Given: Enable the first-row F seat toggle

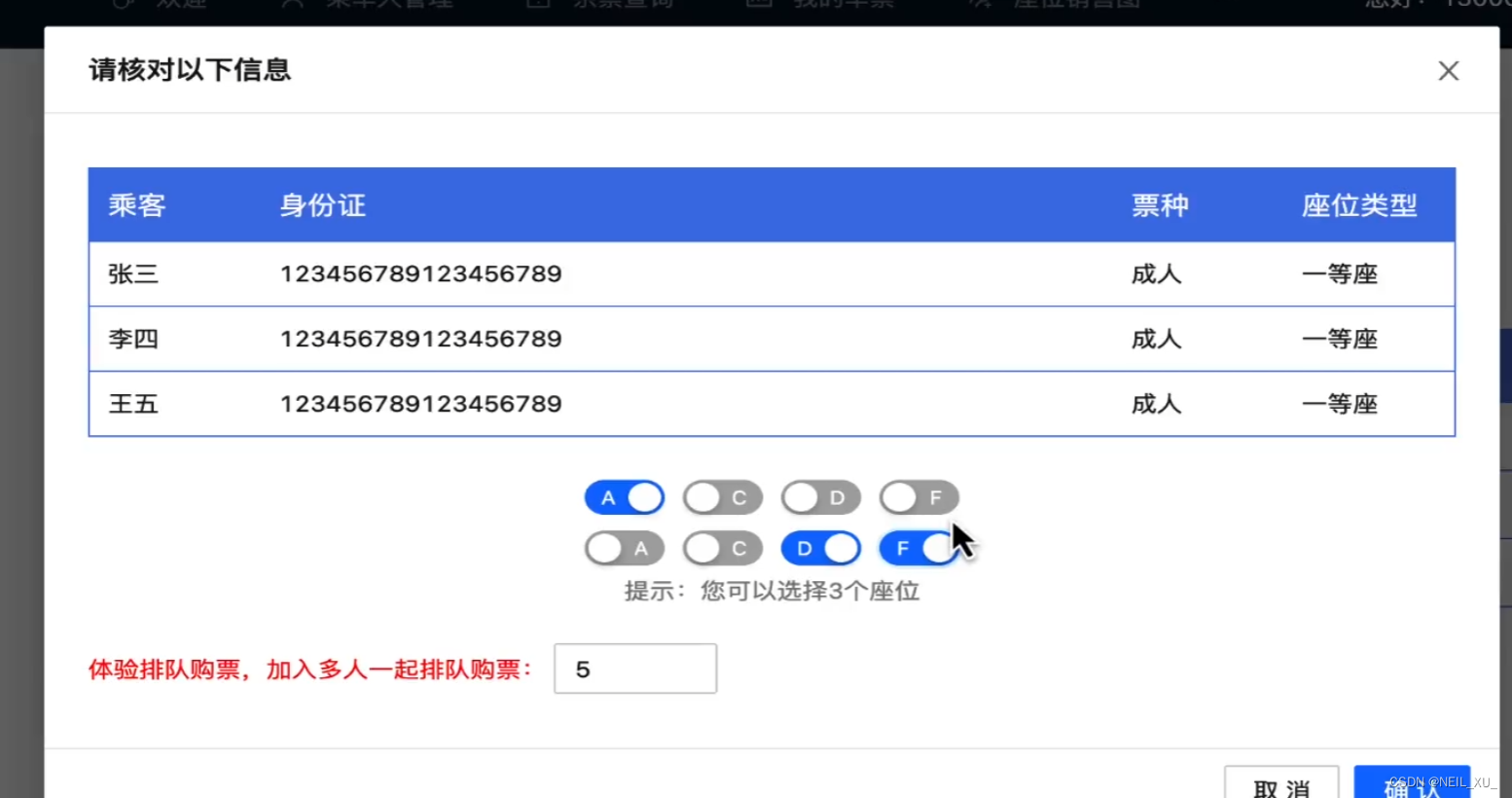Looking at the screenshot, I should coord(919,497).
